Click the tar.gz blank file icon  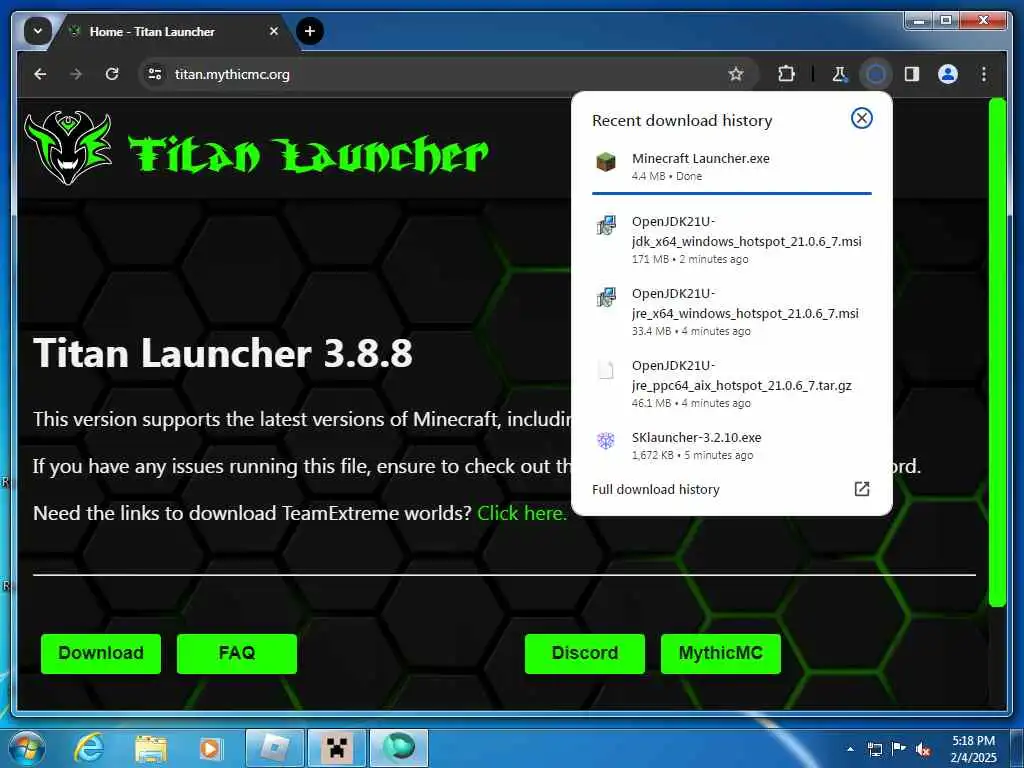606,369
